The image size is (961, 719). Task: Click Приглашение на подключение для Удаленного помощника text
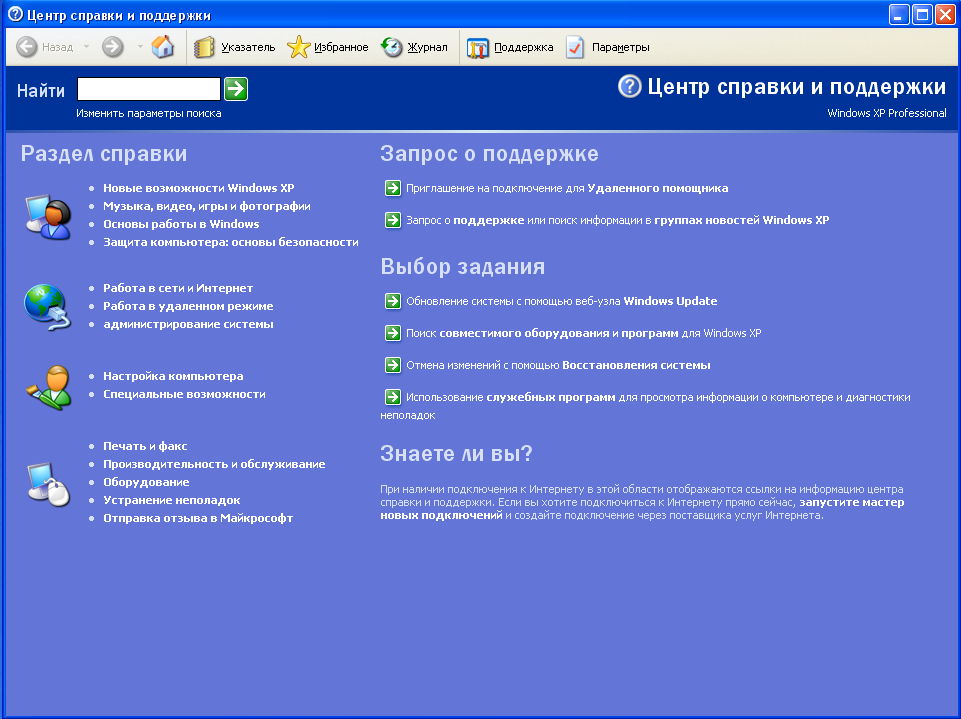[x=567, y=188]
